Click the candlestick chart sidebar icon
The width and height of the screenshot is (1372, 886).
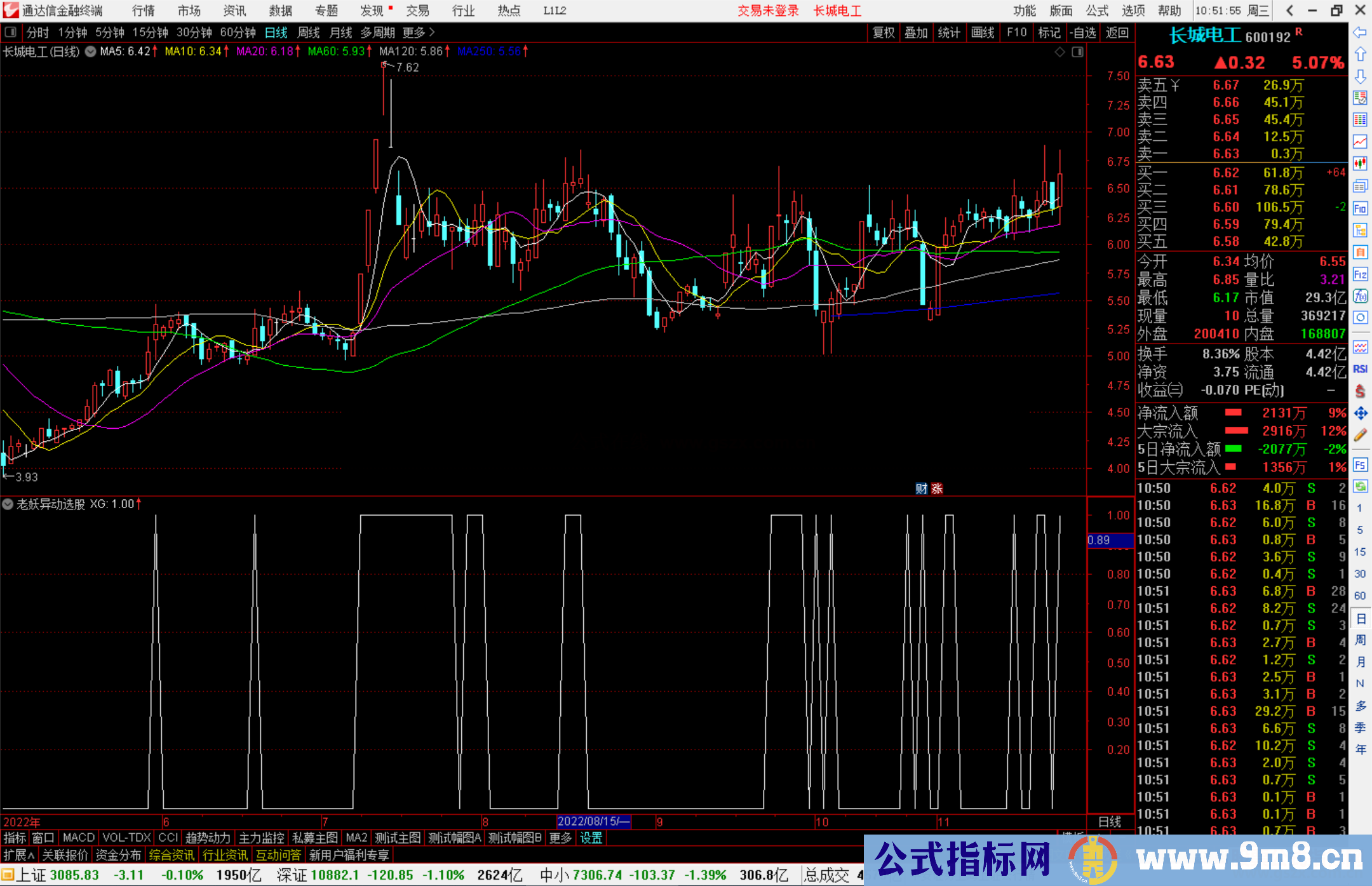click(x=1360, y=163)
